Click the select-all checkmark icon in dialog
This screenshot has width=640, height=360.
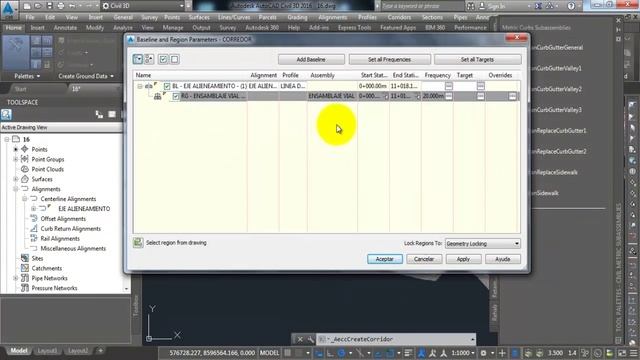click(163, 60)
